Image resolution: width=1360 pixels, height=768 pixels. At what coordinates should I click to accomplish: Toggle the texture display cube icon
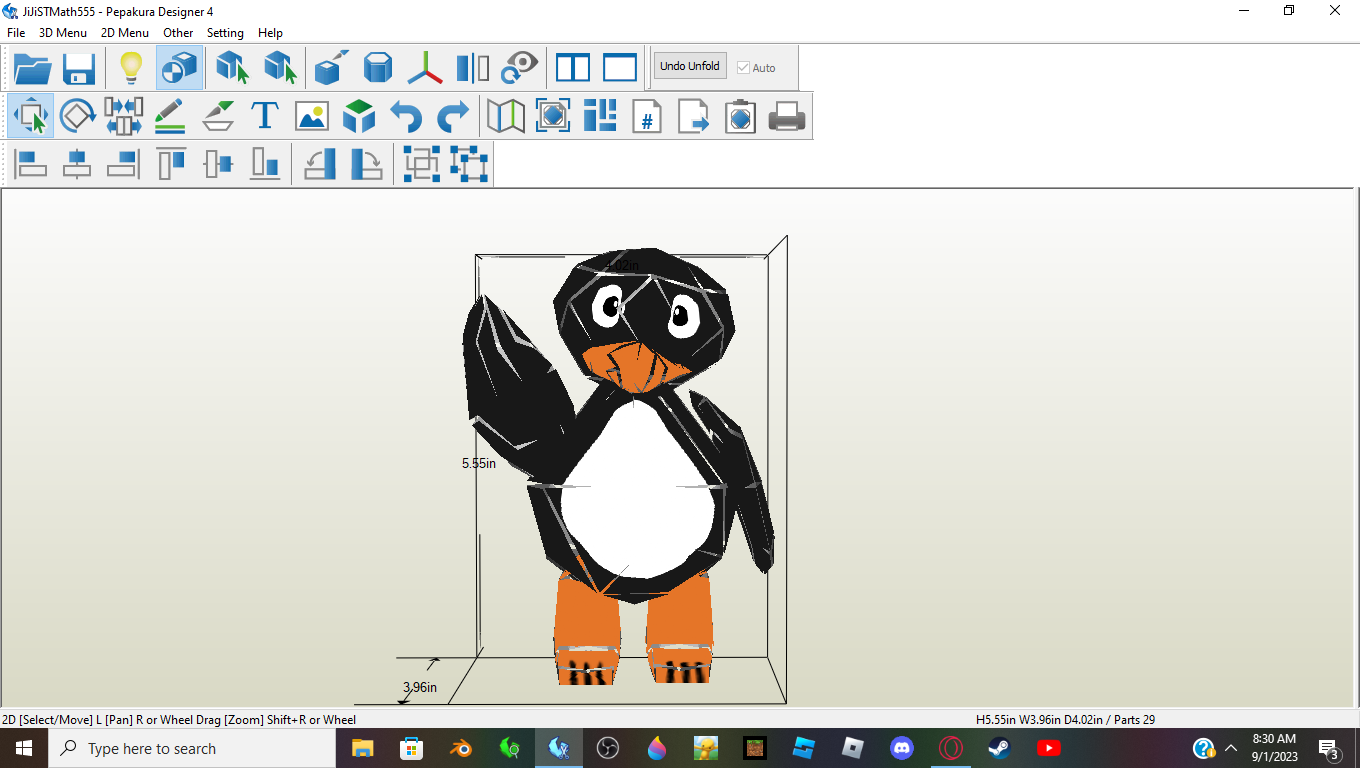(179, 68)
